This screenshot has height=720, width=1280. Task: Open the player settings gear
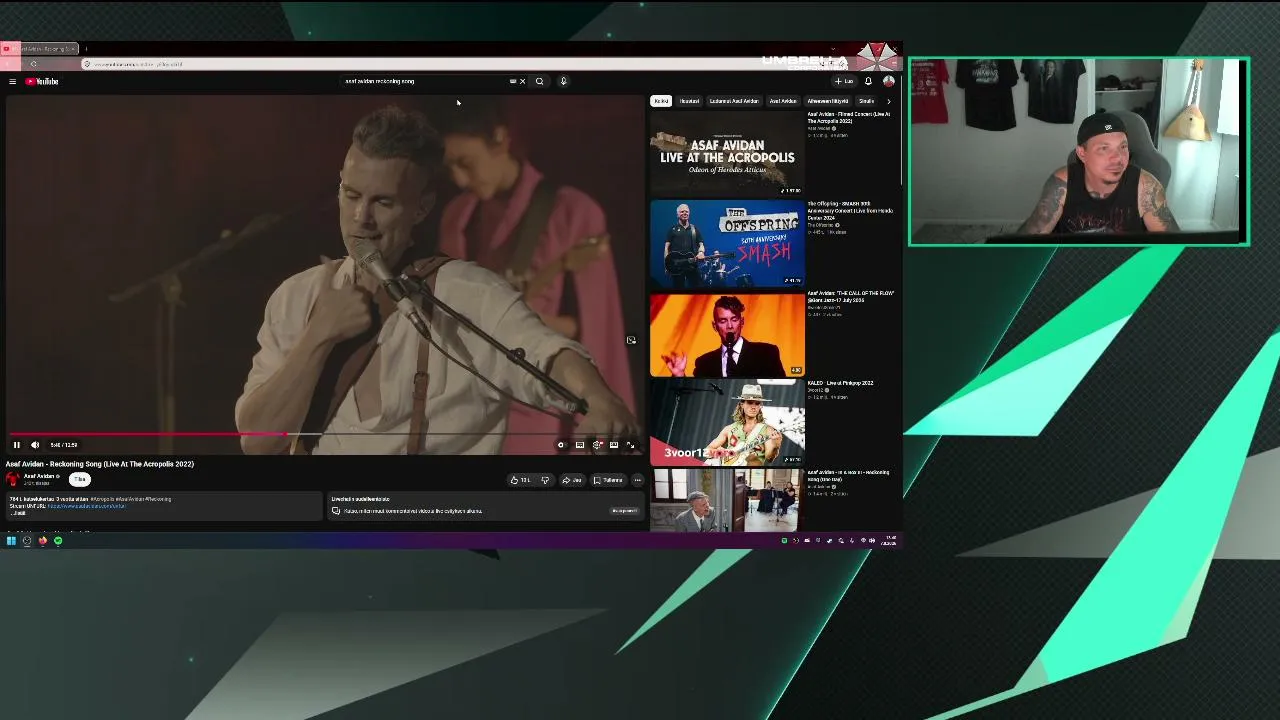(x=597, y=445)
